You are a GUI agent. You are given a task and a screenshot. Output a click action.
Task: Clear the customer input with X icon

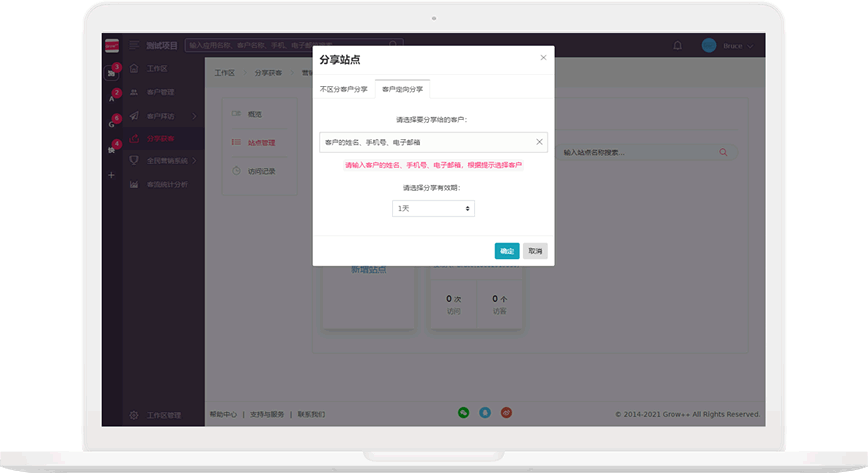[539, 142]
